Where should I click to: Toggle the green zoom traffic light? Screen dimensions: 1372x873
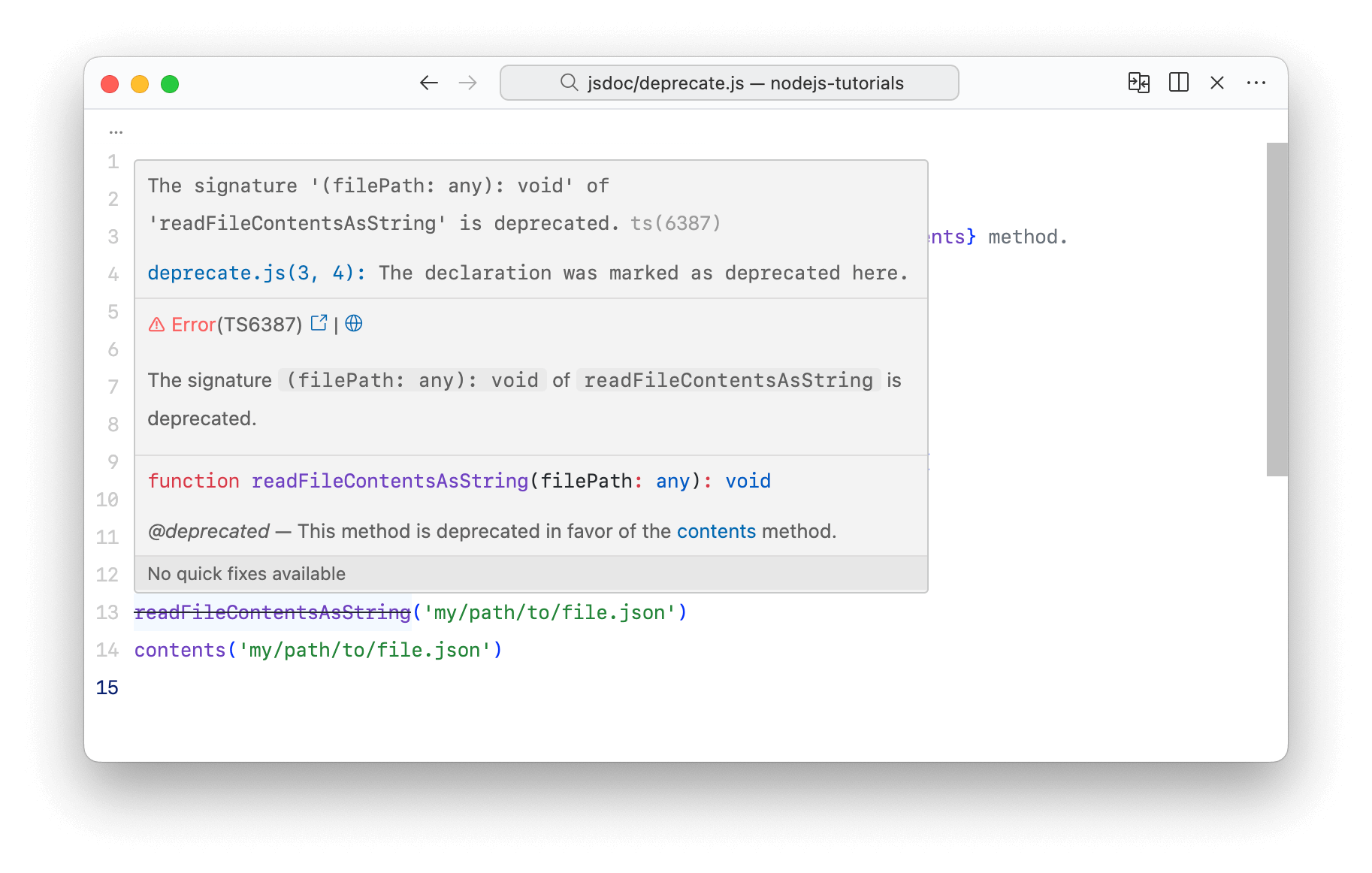171,84
